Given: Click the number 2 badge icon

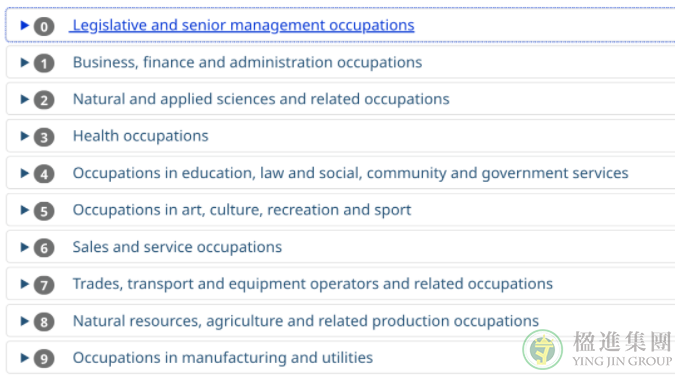Looking at the screenshot, I should 44,100.
